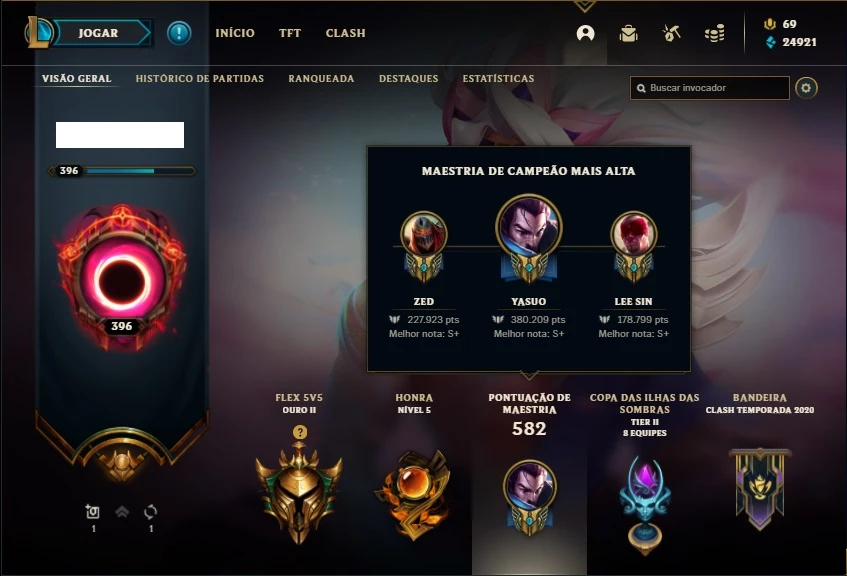847x576 pixels.
Task: Click the Buscar invocador search field
Action: click(x=709, y=88)
